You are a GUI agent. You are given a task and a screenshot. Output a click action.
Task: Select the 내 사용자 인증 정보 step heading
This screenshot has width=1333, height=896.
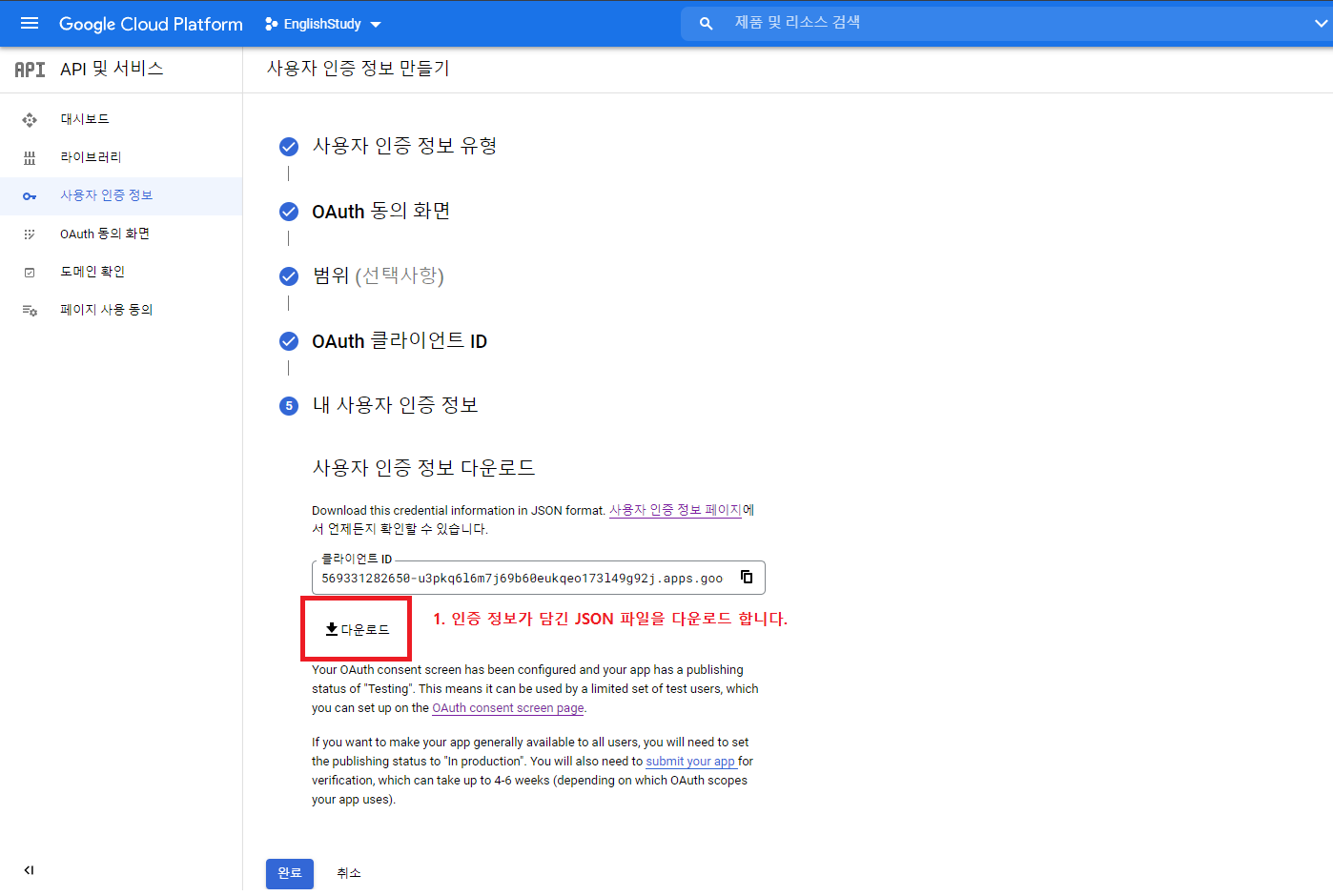tap(395, 405)
